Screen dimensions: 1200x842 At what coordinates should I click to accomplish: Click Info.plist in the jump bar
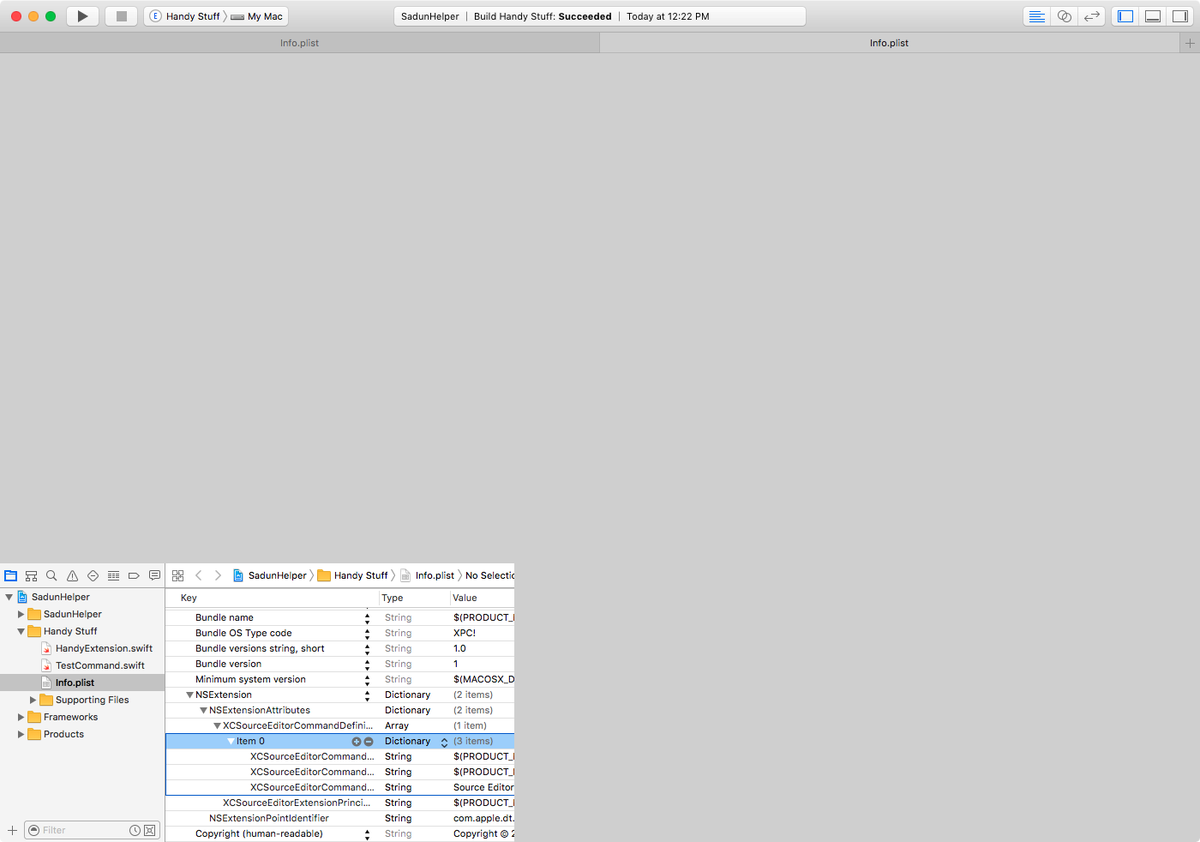[x=427, y=576]
